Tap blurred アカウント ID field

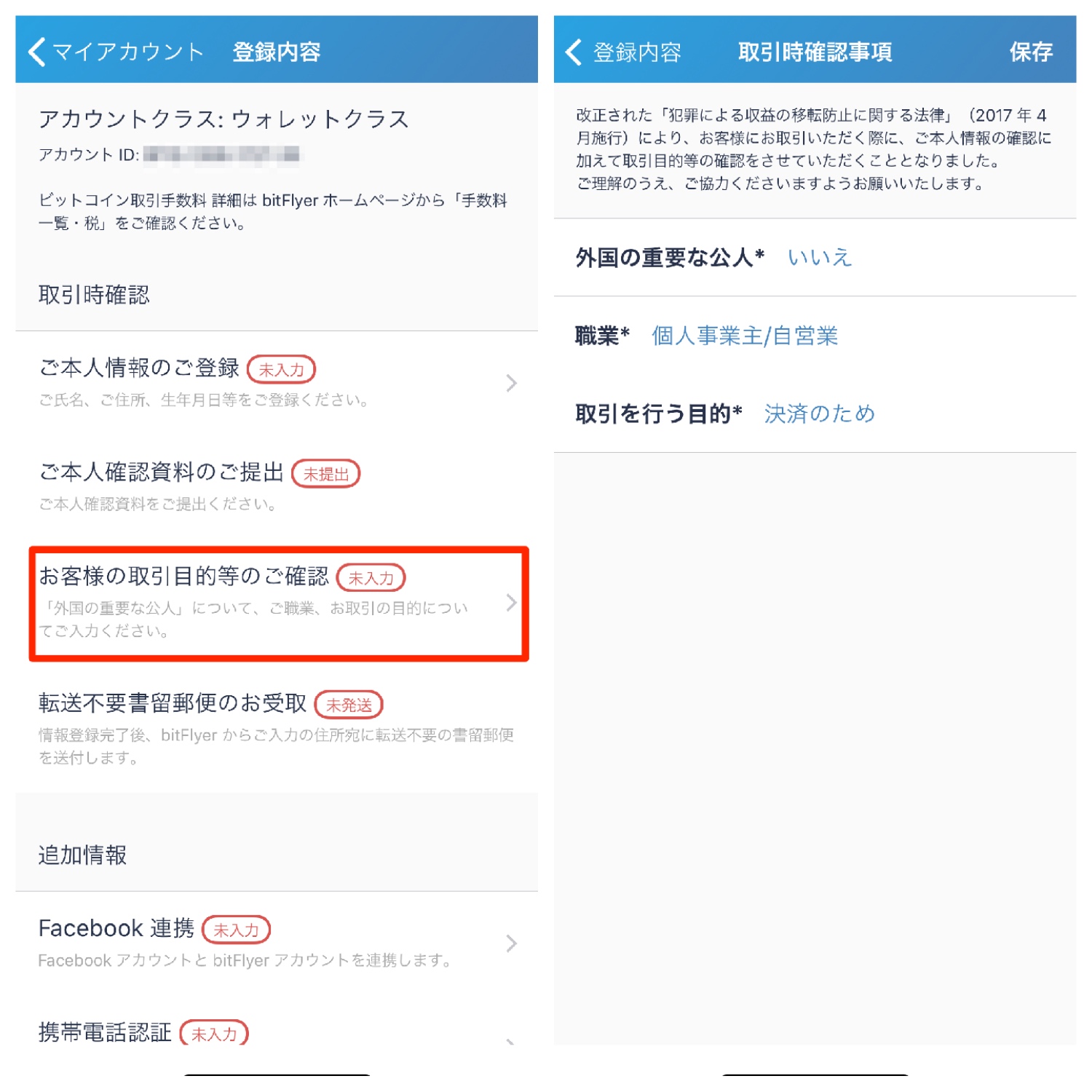pos(221,154)
